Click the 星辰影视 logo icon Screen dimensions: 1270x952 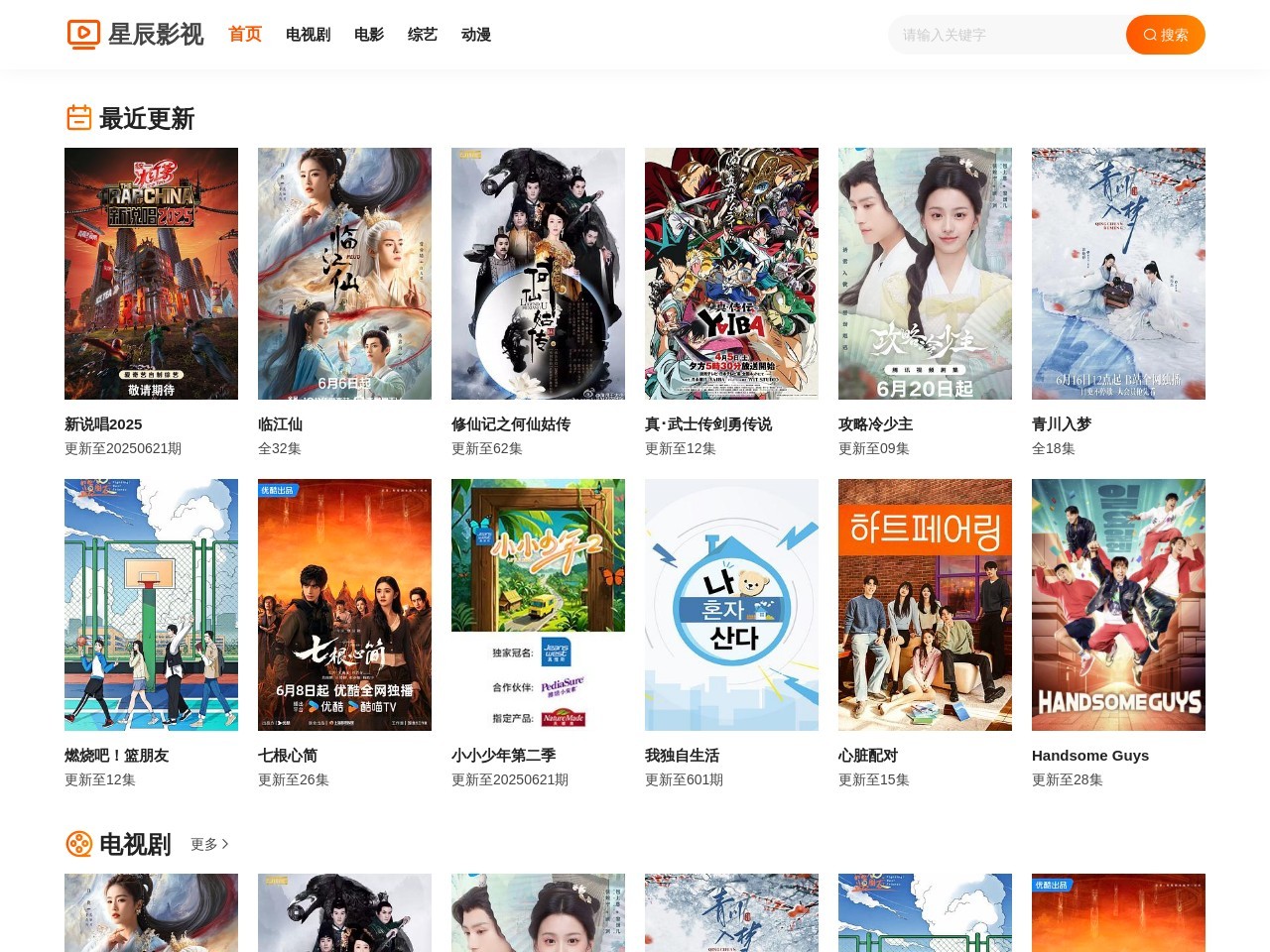pyautogui.click(x=83, y=35)
